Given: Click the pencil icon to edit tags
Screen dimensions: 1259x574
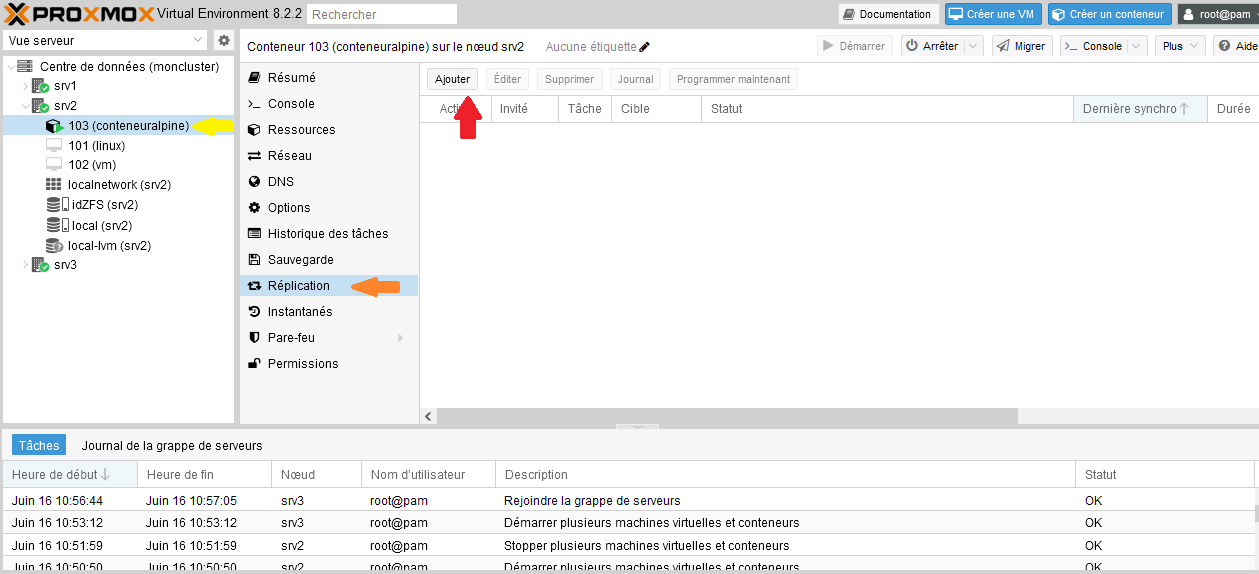Looking at the screenshot, I should coord(645,47).
